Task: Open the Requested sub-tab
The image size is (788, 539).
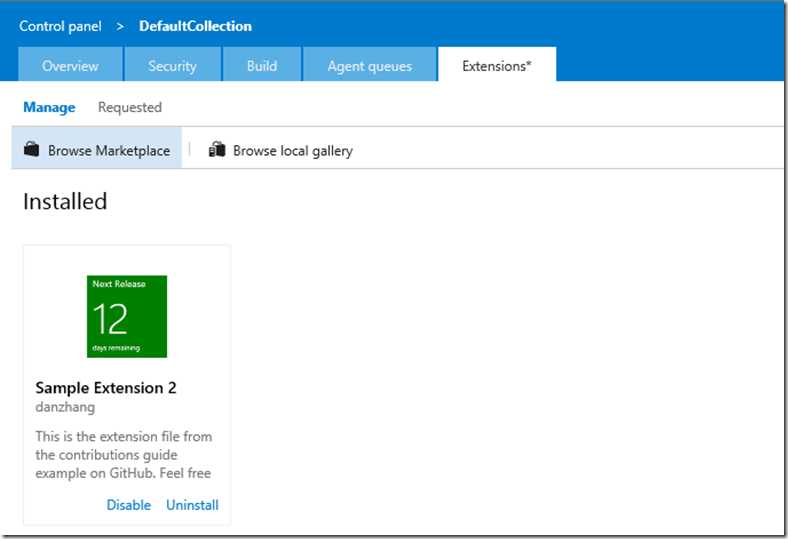Action: coord(130,107)
